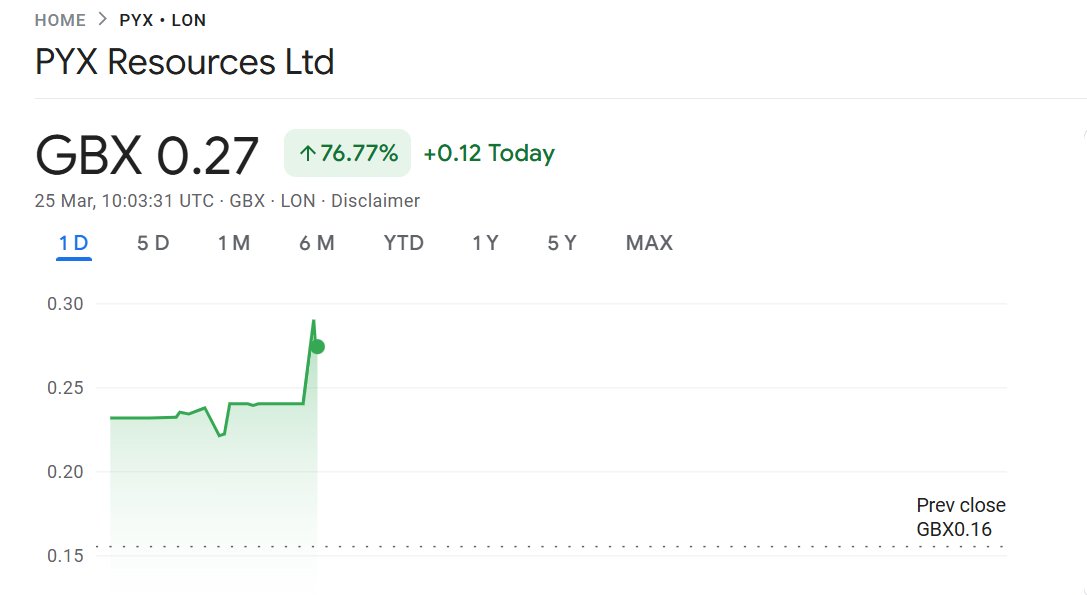Click the green current-price dot on chart

(x=317, y=346)
